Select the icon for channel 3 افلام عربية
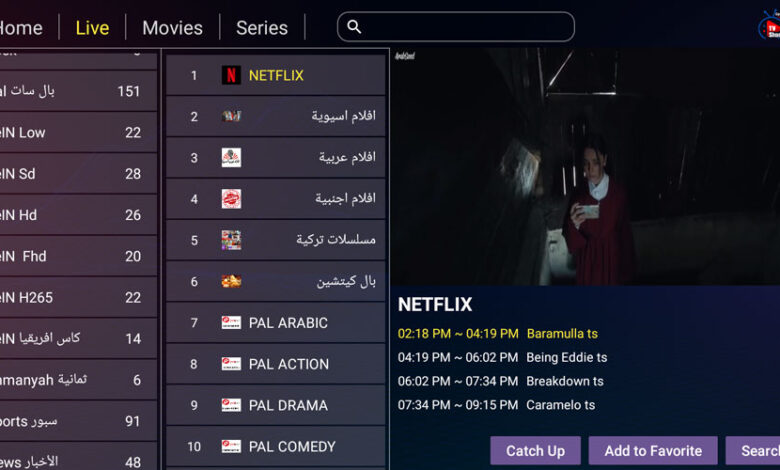This screenshot has height=470, width=780. (x=231, y=158)
